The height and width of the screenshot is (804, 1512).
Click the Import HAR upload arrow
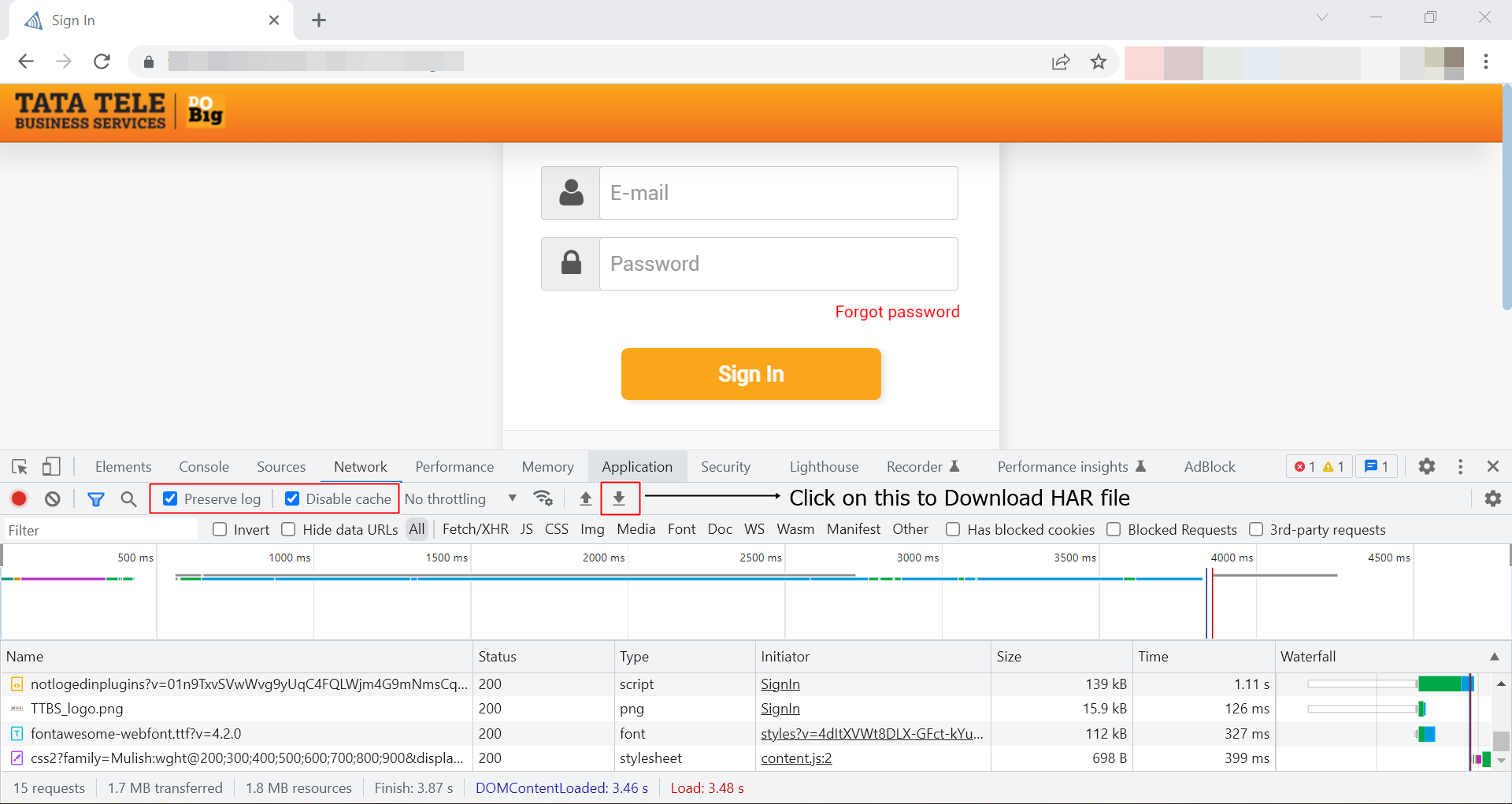tap(585, 498)
